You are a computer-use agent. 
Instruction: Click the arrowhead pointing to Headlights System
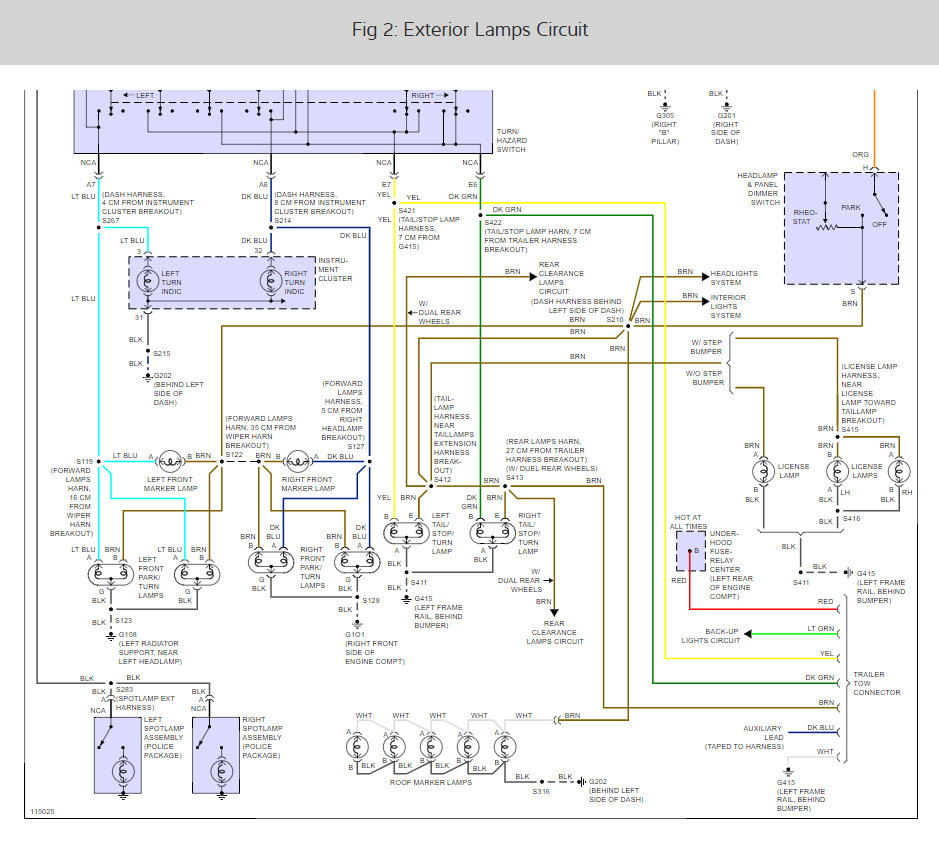[705, 277]
